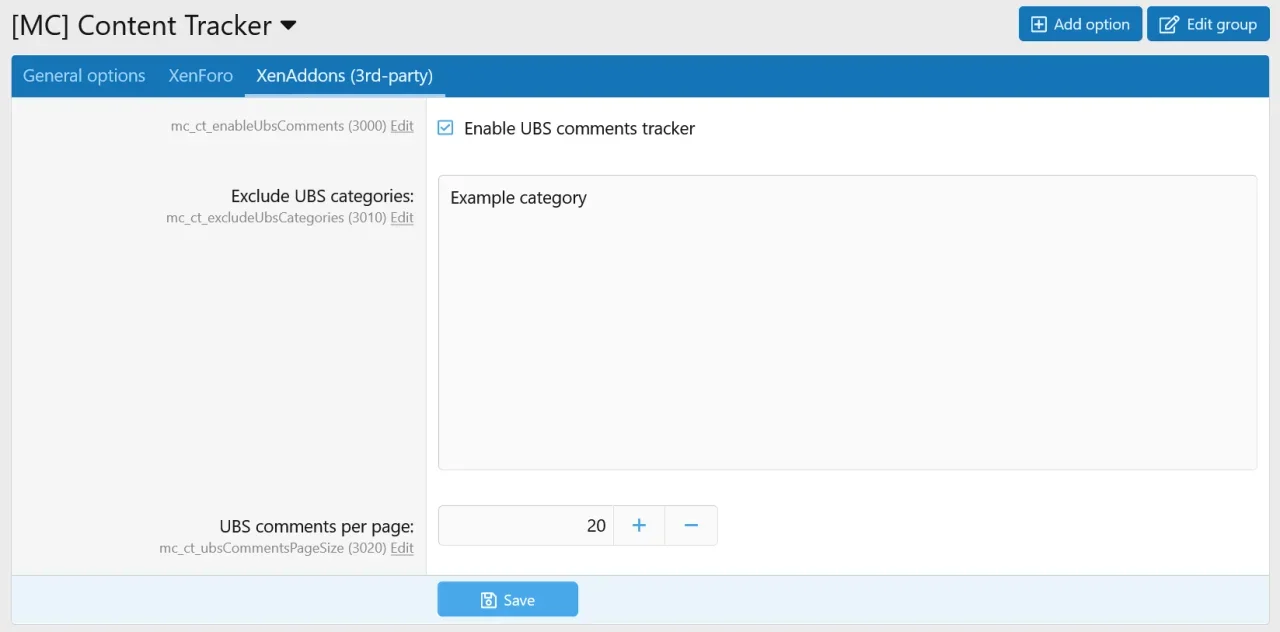The height and width of the screenshot is (632, 1280).
Task: Click the floppy disk icon on Save
Action: 489,600
